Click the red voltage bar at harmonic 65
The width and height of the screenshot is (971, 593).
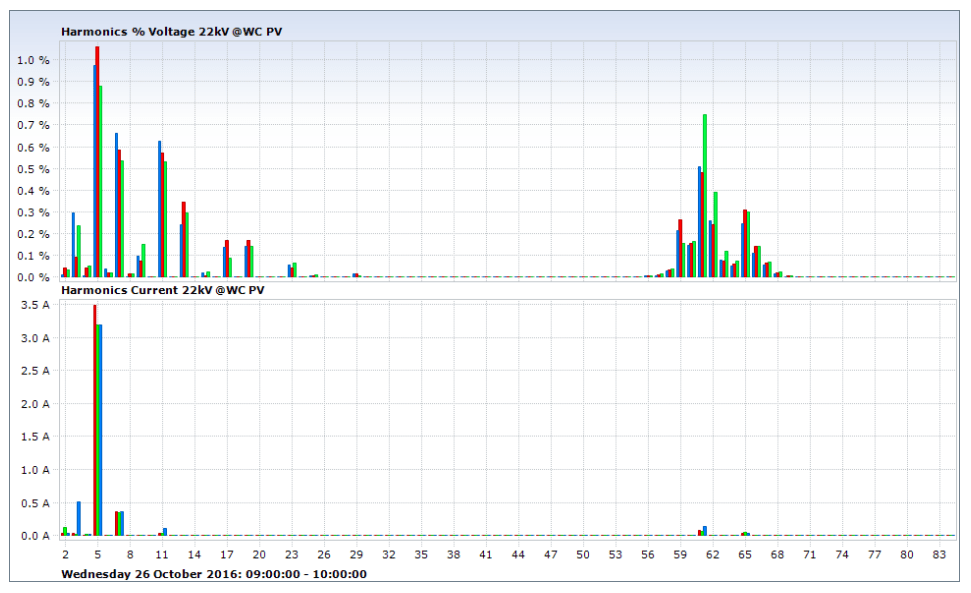[745, 243]
